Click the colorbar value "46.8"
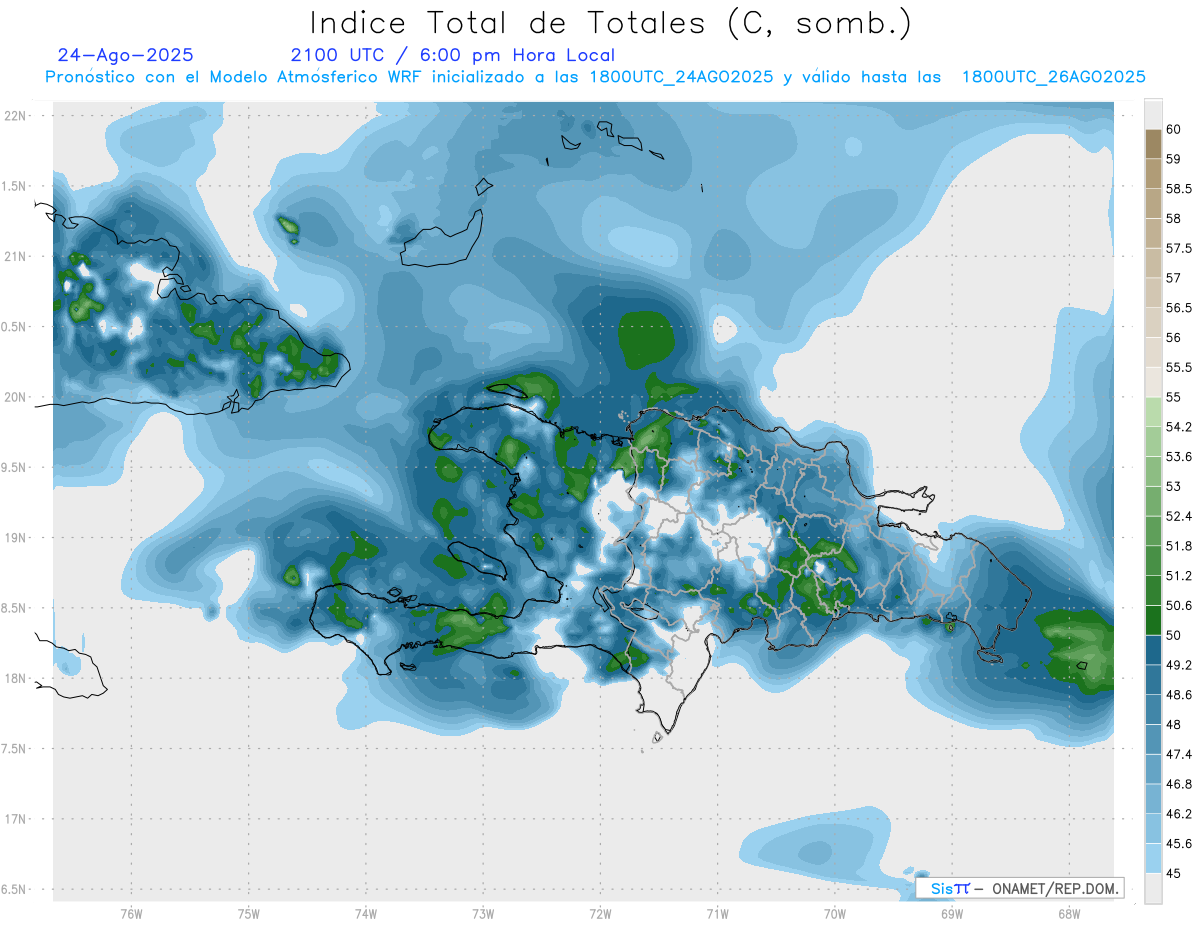This screenshot has height=927, width=1200. pyautogui.click(x=1179, y=784)
